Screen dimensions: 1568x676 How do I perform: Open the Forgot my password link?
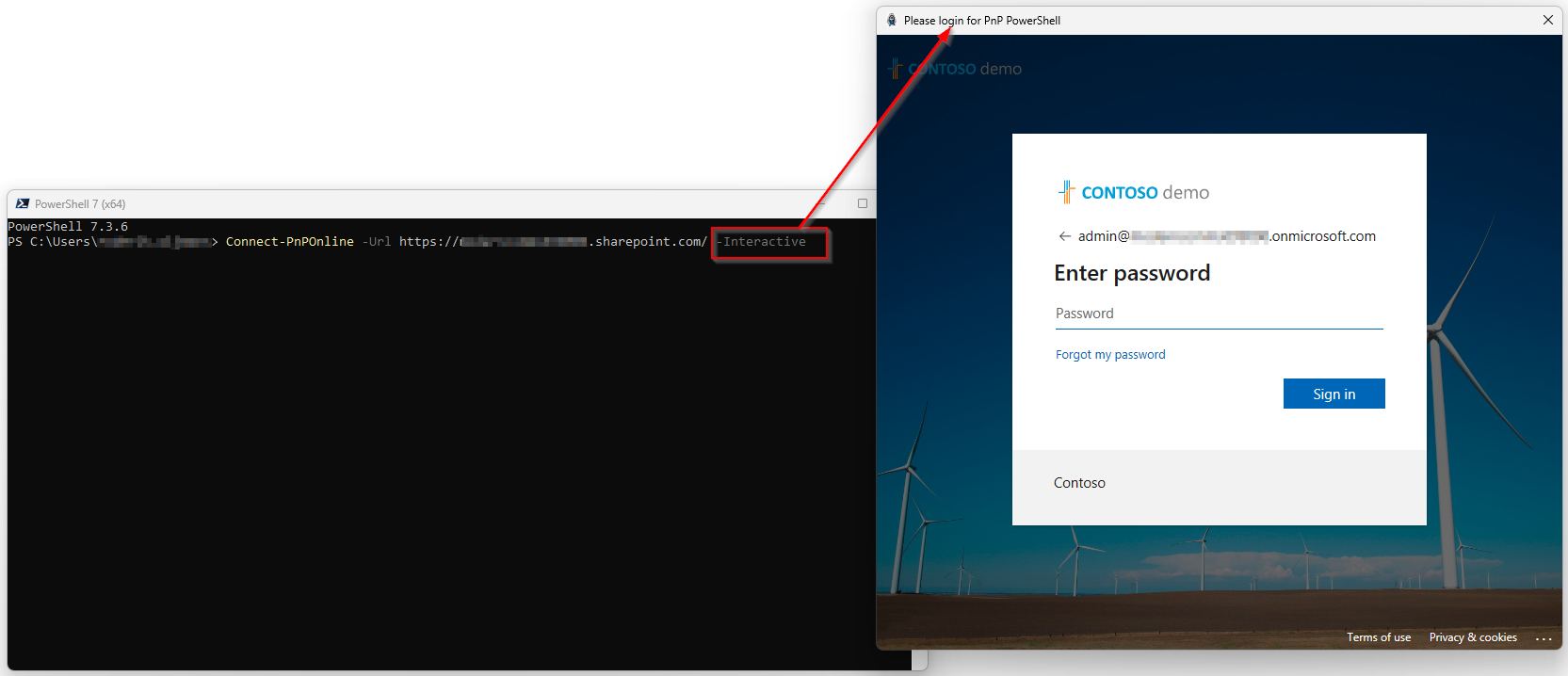pos(1109,355)
